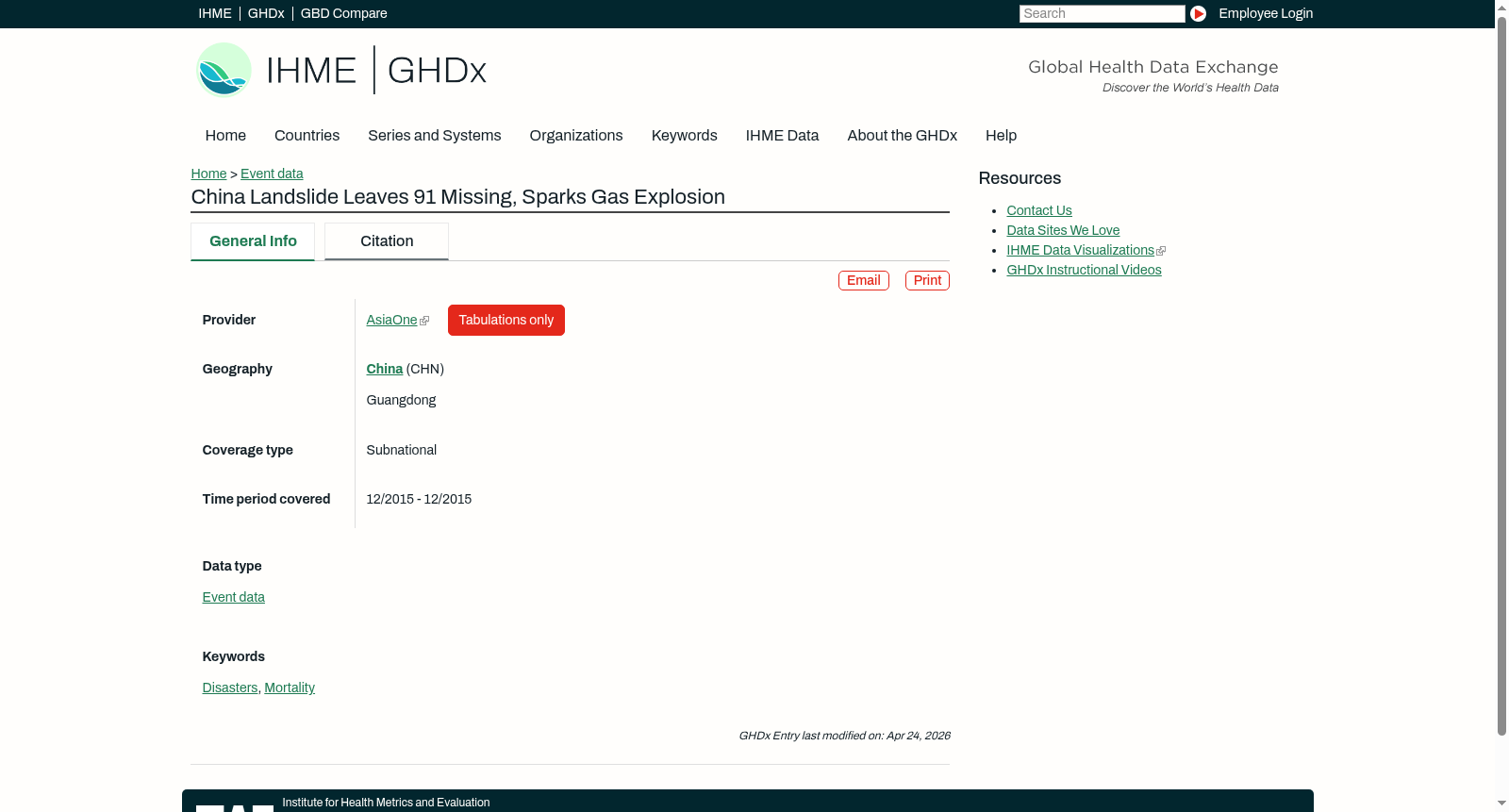Open the IHME Data menu
Screen dimensions: 1509x812
[782, 136]
